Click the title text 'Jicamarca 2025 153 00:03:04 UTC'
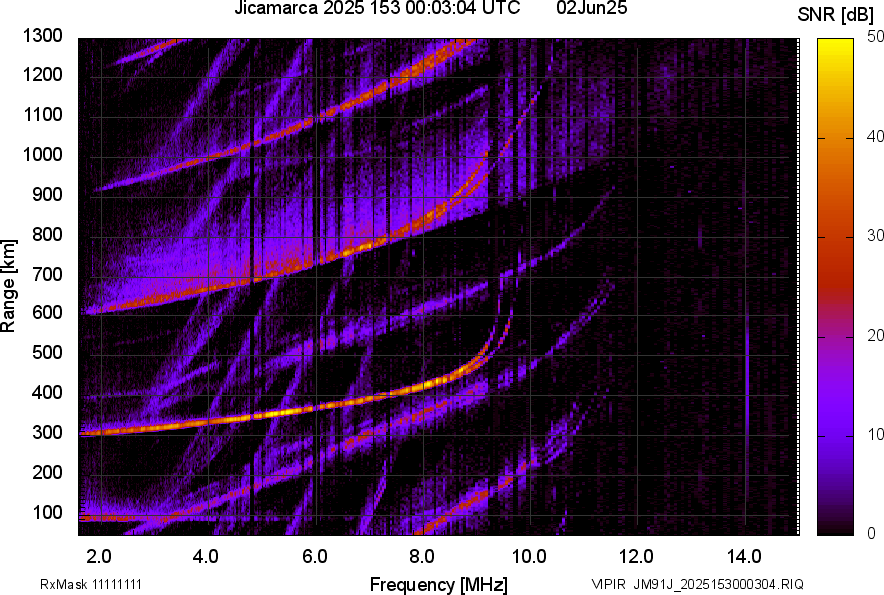The width and height of the screenshot is (884, 595). [x=377, y=8]
